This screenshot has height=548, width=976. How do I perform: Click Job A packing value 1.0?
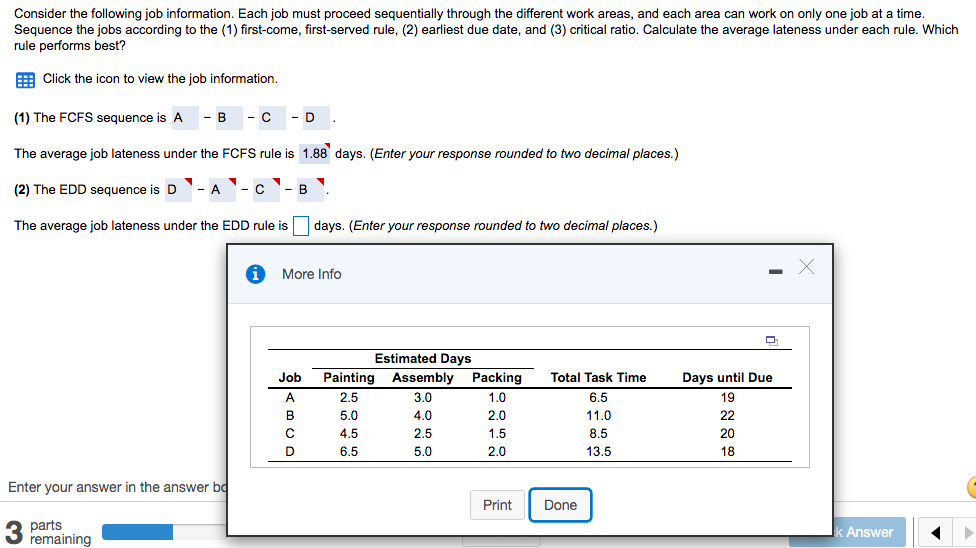pos(497,397)
